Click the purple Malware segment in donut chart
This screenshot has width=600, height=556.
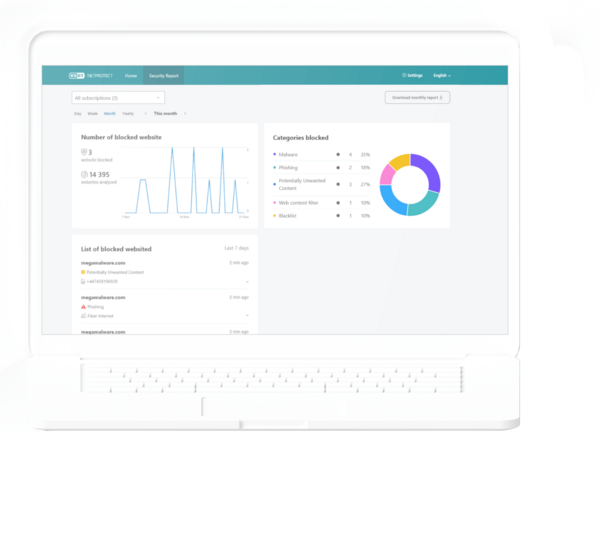[x=427, y=168]
